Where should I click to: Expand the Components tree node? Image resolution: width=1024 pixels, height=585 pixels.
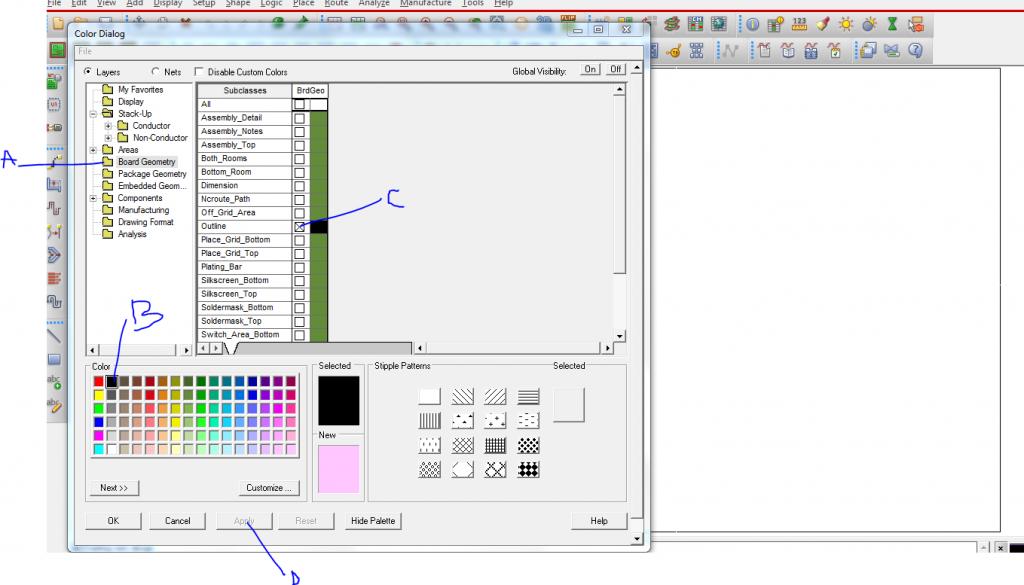pyautogui.click(x=93, y=198)
